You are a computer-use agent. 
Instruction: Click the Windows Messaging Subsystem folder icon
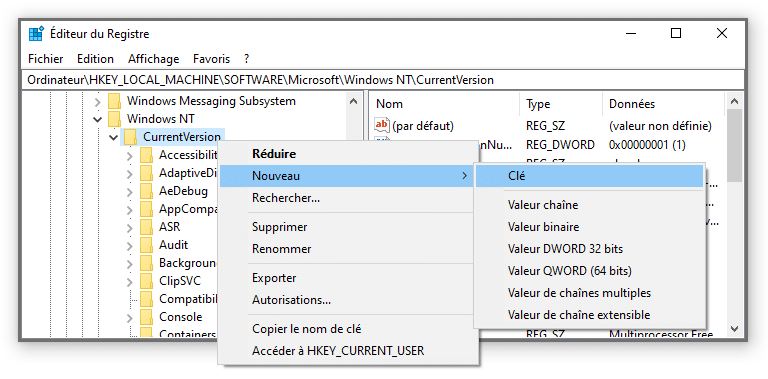tap(114, 101)
